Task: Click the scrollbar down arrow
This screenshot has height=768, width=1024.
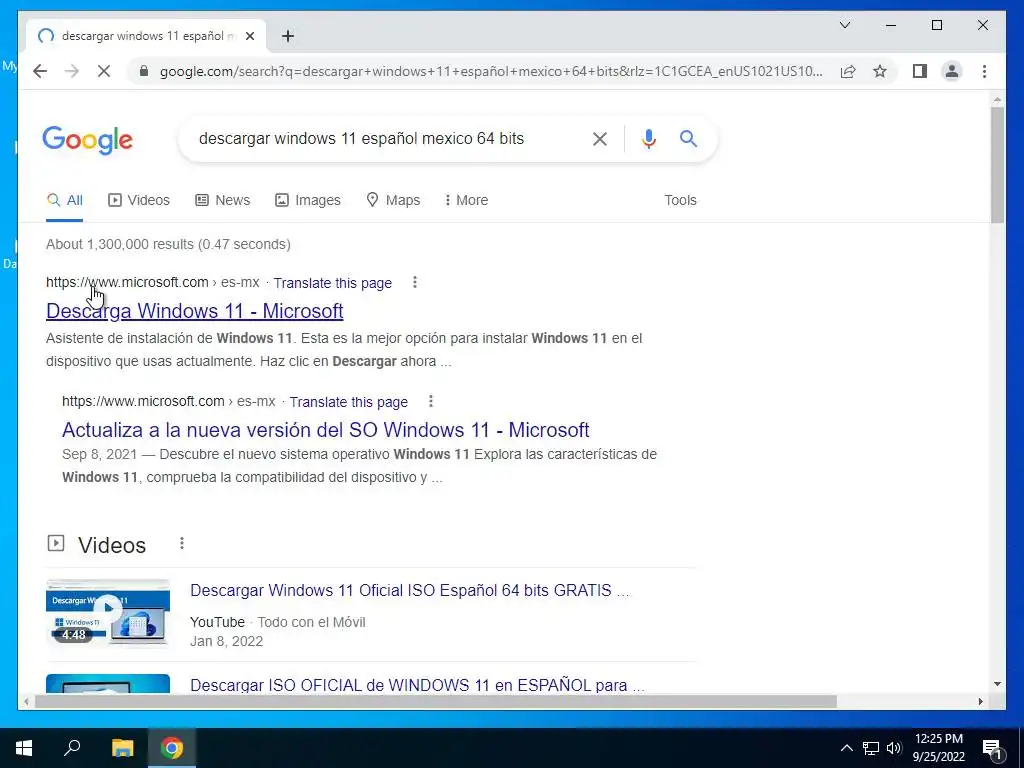Action: point(997,684)
